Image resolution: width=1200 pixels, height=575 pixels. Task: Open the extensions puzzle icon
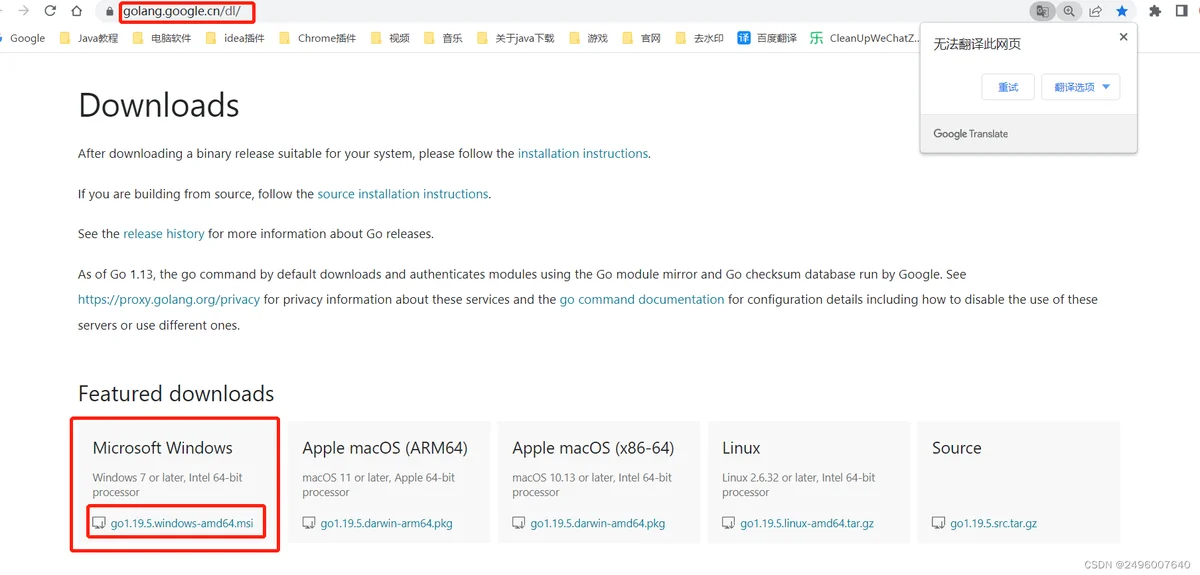coord(1155,11)
